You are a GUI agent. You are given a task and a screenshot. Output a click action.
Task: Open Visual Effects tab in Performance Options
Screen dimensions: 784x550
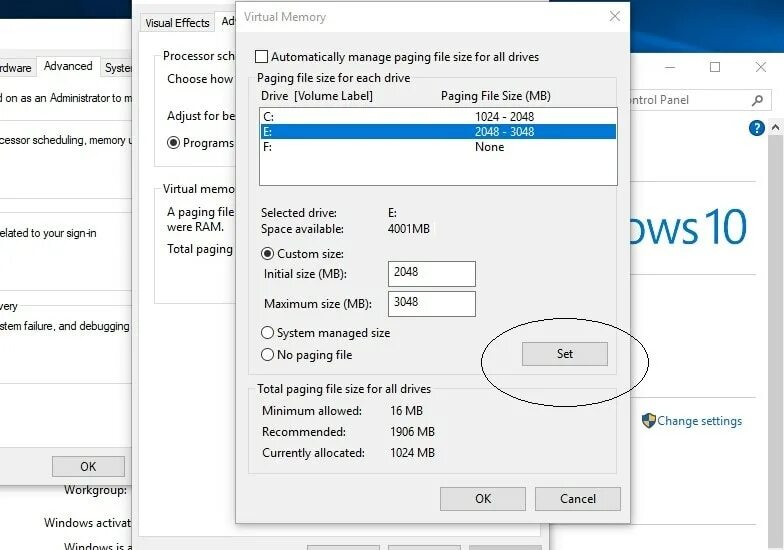(177, 23)
